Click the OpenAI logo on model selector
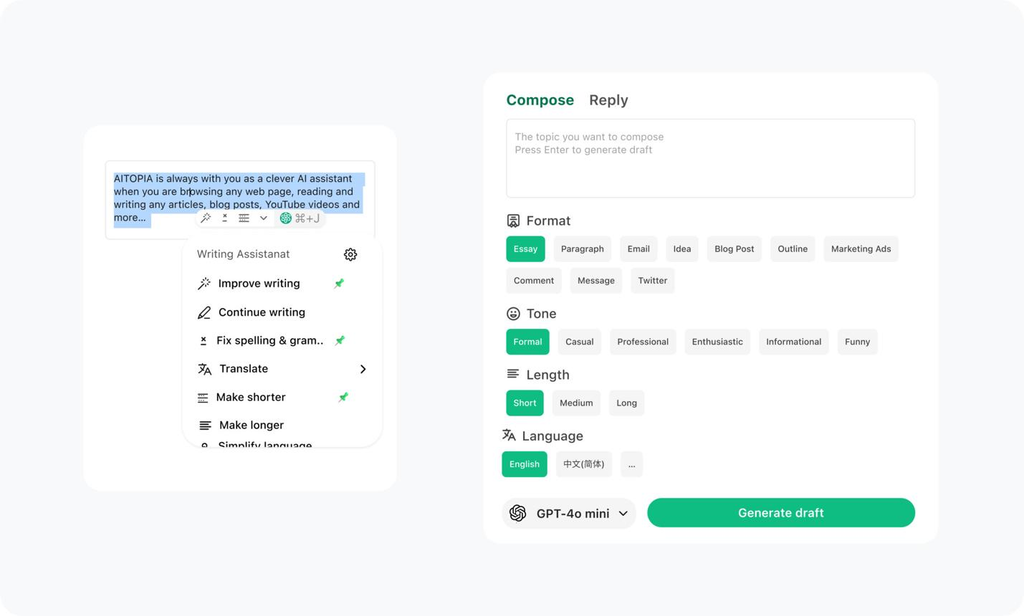The width and height of the screenshot is (1024, 616). coord(518,513)
